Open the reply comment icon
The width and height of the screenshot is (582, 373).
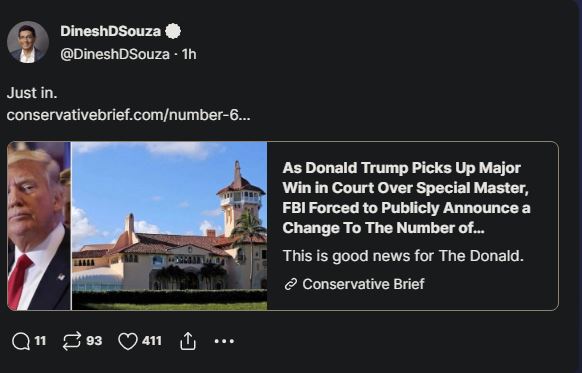click(x=20, y=341)
